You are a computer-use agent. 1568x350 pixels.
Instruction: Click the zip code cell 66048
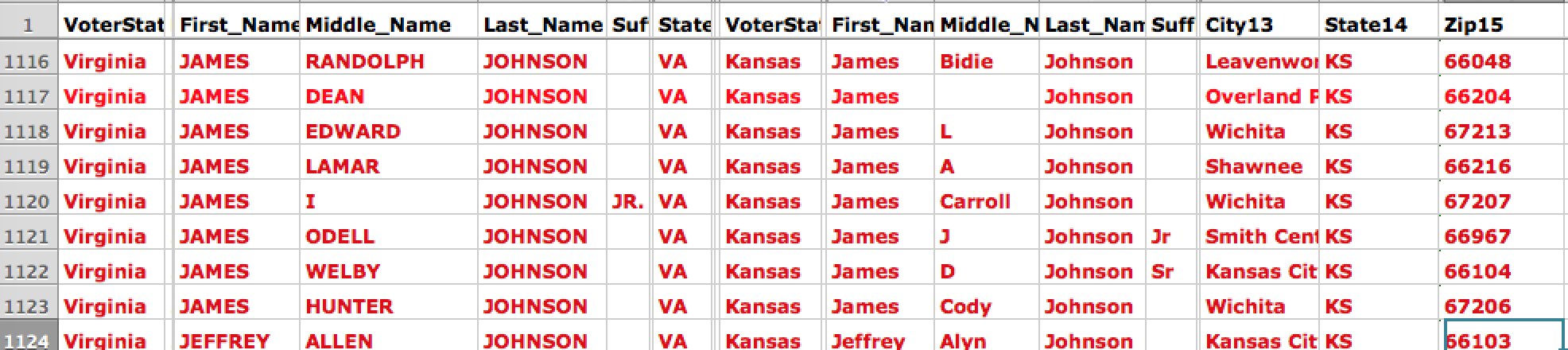point(1477,61)
